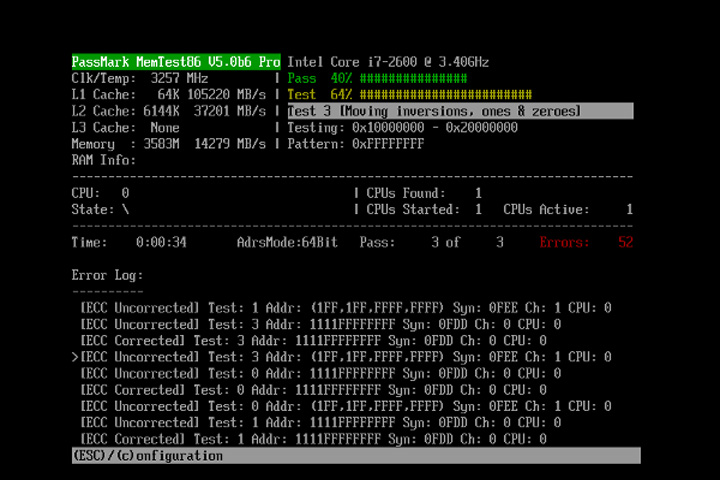
Task: Select the highlighted '>' ECC Uncorrected Test: 3 row
Action: point(342,357)
